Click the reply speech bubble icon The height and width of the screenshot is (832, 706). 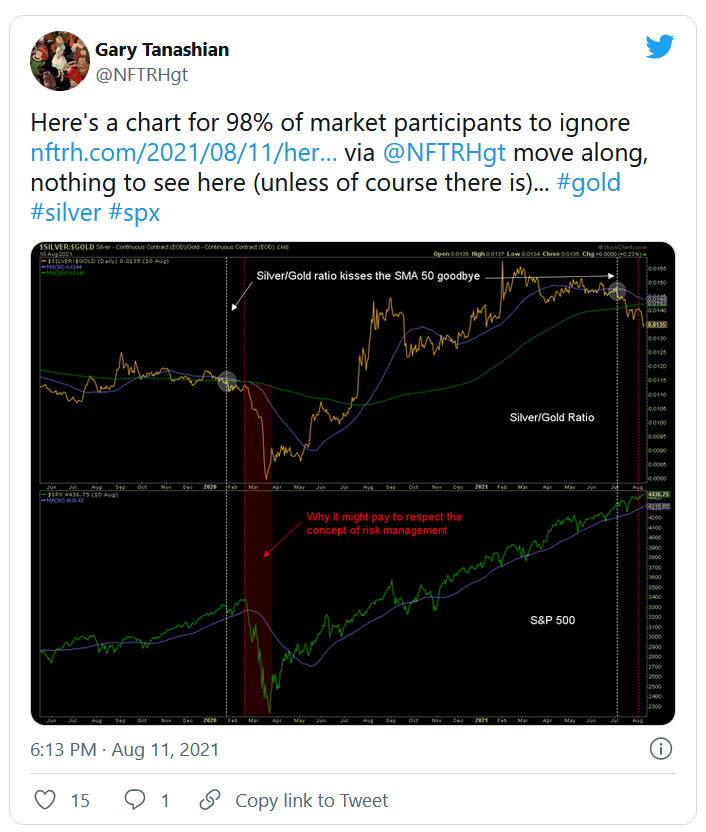click(134, 800)
